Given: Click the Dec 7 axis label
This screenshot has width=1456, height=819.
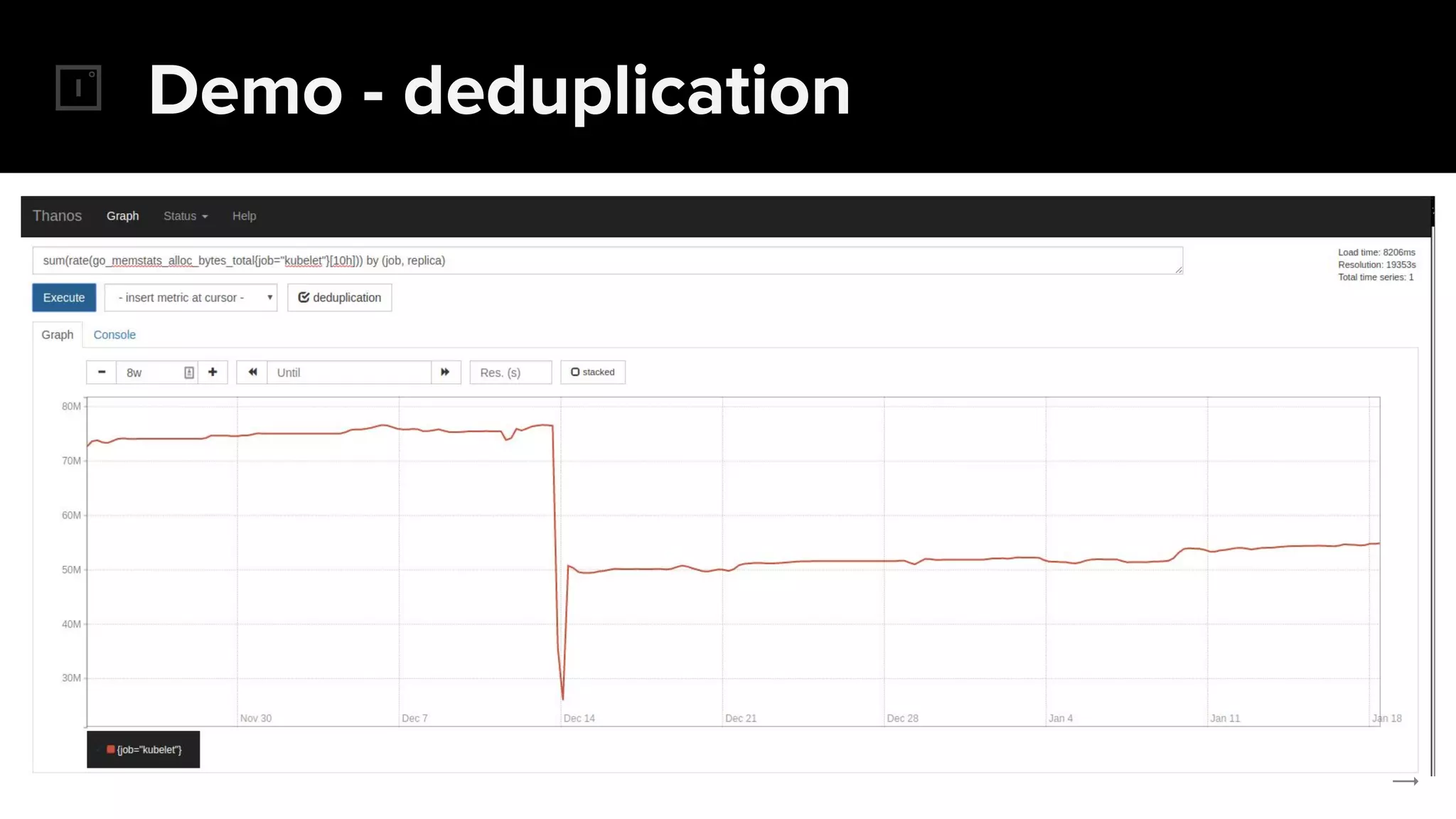Looking at the screenshot, I should tap(414, 718).
